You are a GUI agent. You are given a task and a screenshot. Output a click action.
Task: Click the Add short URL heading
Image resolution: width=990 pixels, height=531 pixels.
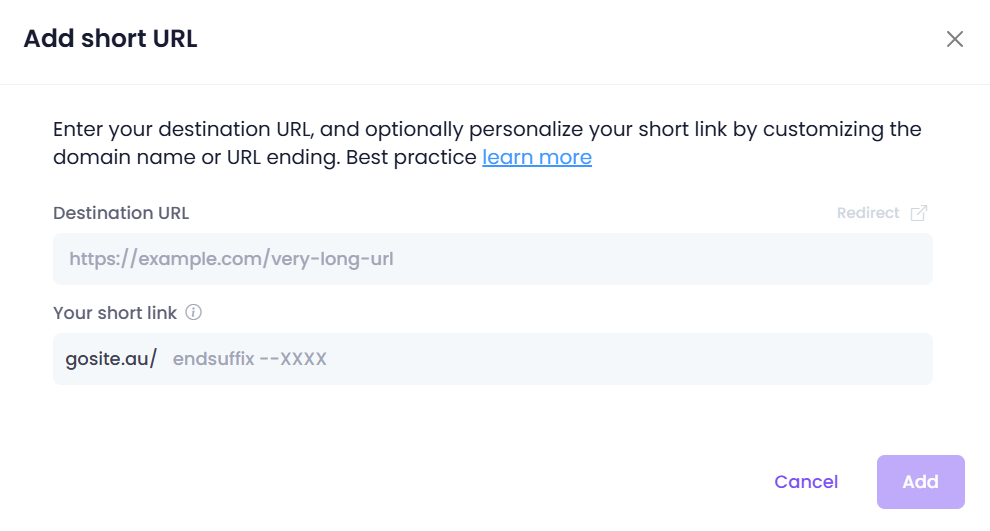tap(110, 39)
